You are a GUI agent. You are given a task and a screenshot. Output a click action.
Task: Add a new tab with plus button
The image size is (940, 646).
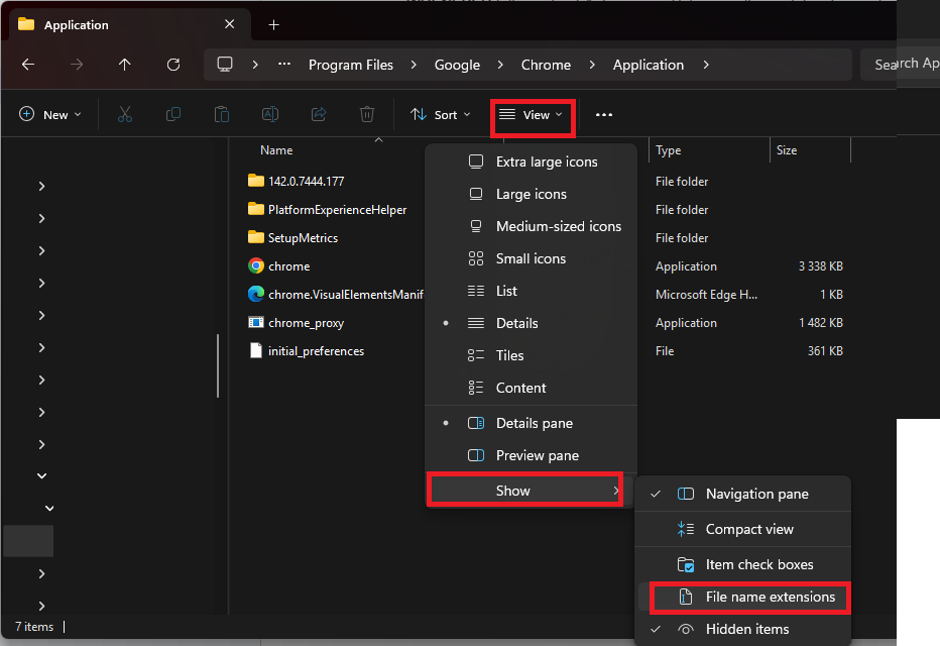274,25
